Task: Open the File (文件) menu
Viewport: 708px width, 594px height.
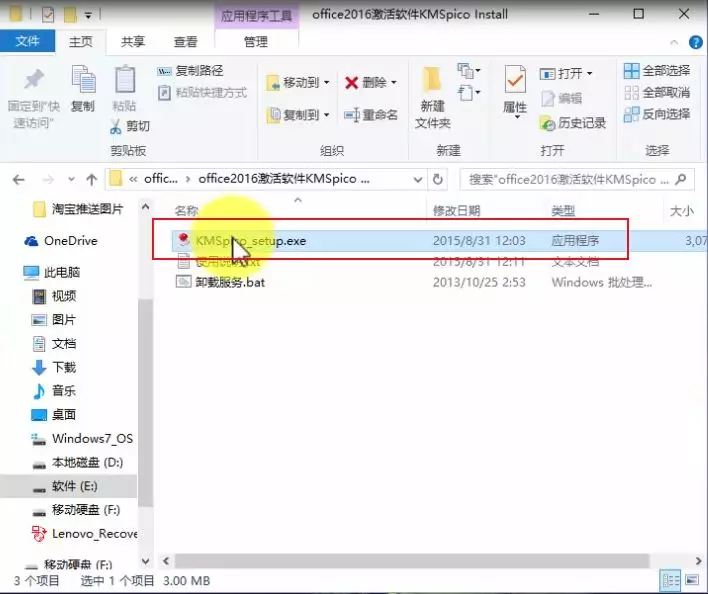Action: click(28, 42)
